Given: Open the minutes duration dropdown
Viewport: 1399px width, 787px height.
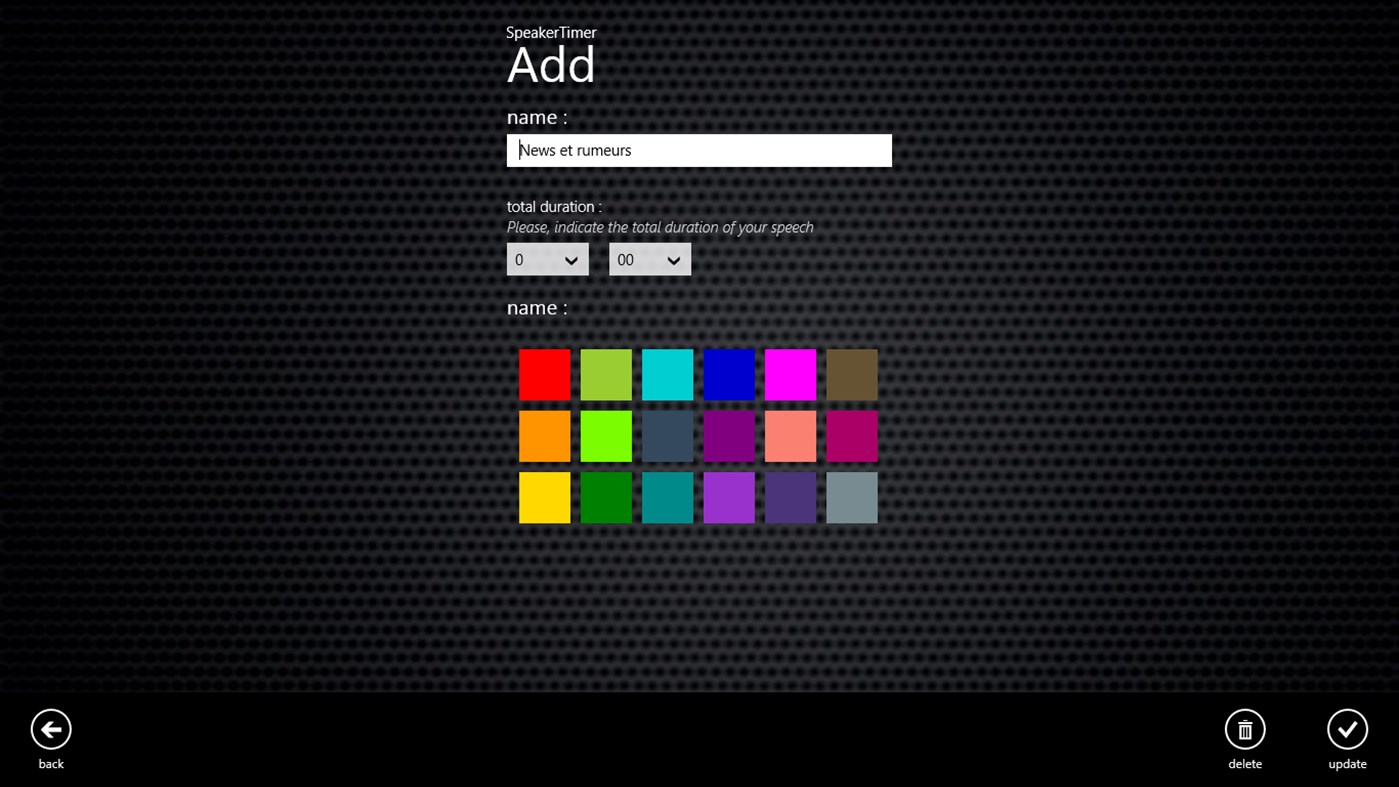Looking at the screenshot, I should 547,258.
